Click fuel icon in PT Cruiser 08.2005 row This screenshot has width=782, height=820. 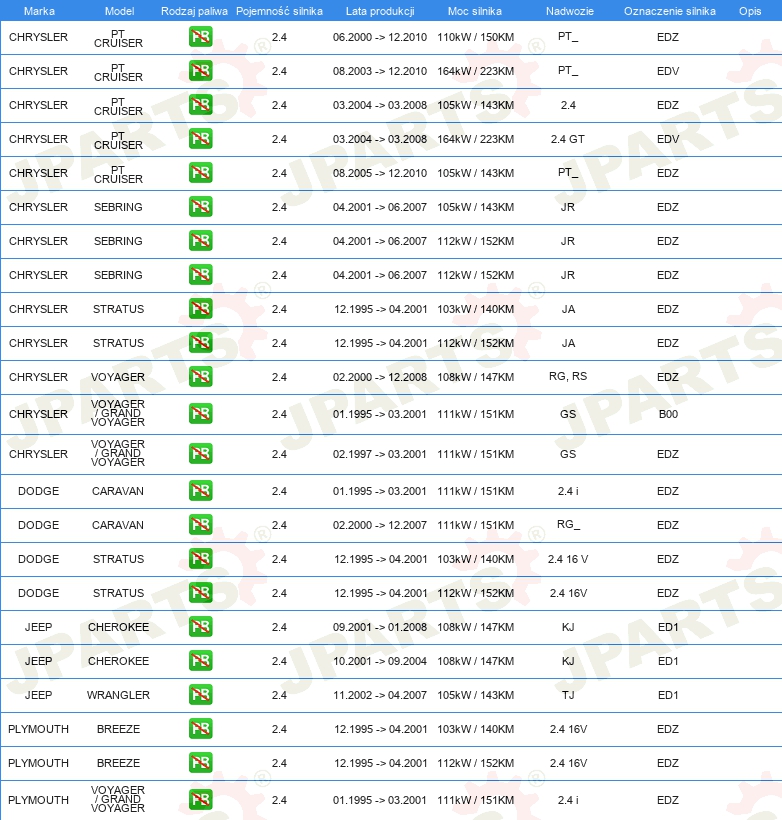pyautogui.click(x=201, y=173)
